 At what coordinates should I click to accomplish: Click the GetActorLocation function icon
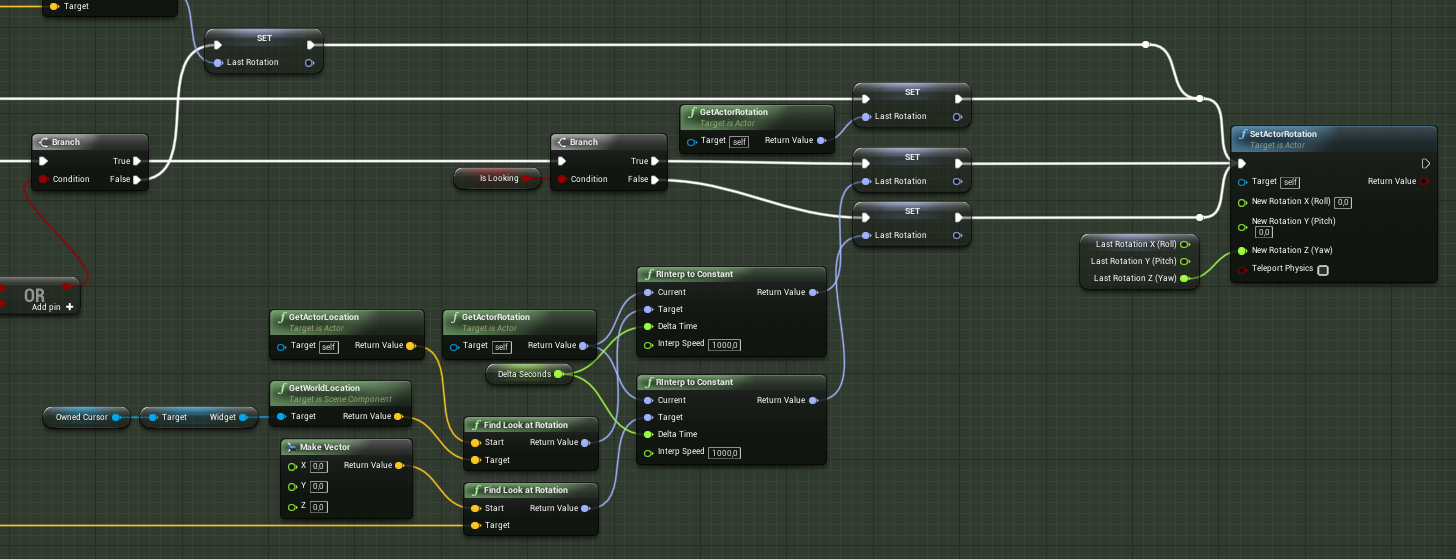tap(282, 317)
